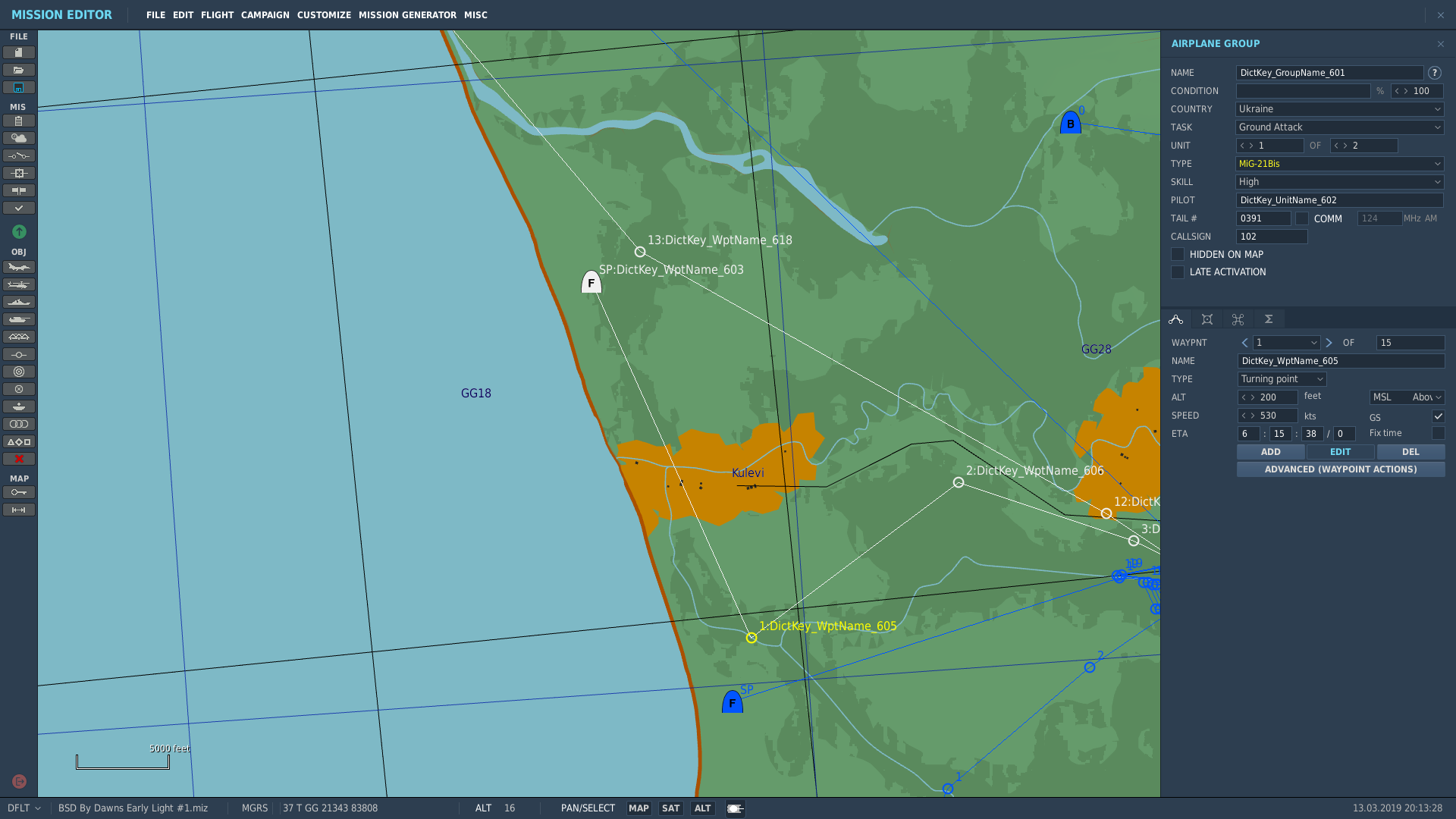Toggle the MAP view mode button
The width and height of the screenshot is (1456, 819).
[x=639, y=808]
